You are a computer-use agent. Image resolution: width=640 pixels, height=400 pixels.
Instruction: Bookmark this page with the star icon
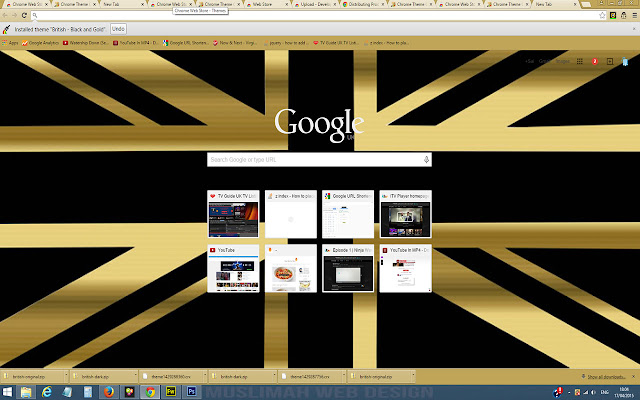[602, 15]
